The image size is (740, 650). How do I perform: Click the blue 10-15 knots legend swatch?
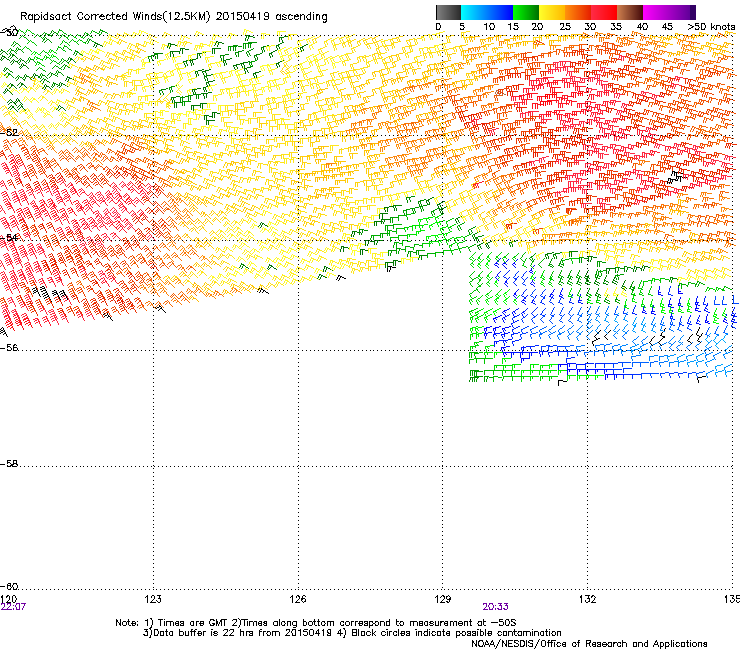pos(500,12)
